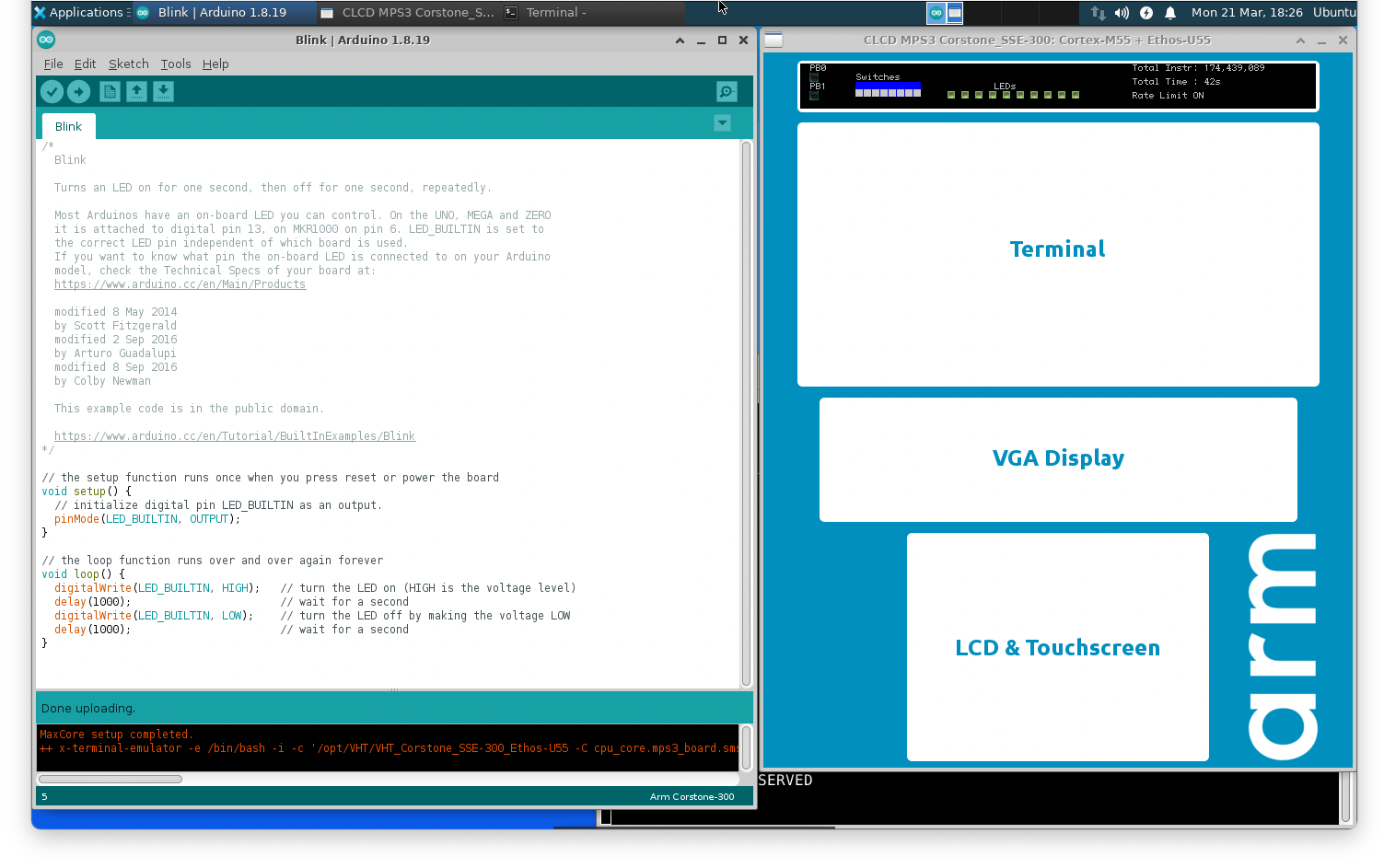Click the 'void loop() {' code line
This screenshot has height=868, width=1384.
(83, 574)
